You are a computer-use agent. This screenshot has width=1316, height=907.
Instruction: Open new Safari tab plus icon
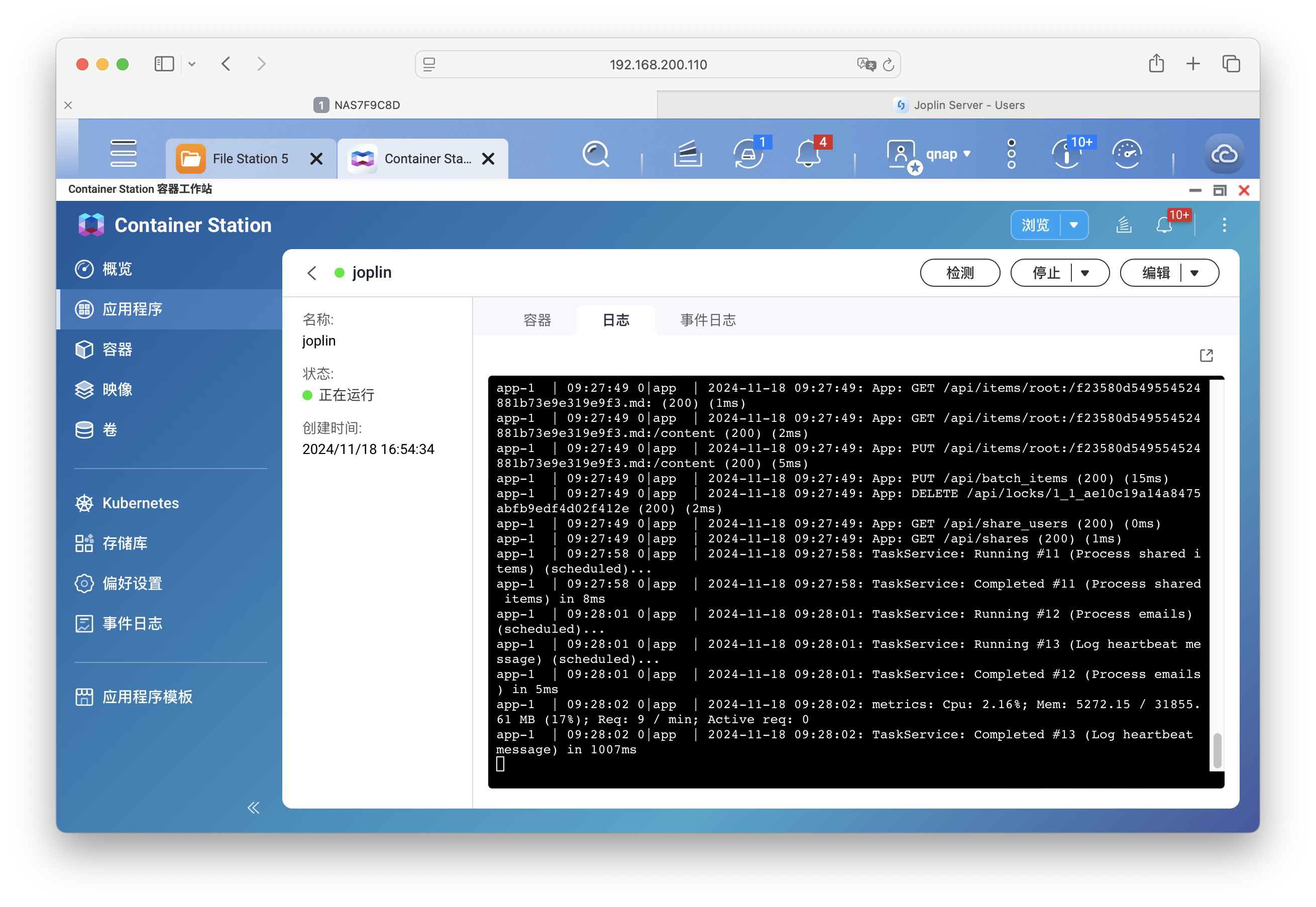[1193, 64]
